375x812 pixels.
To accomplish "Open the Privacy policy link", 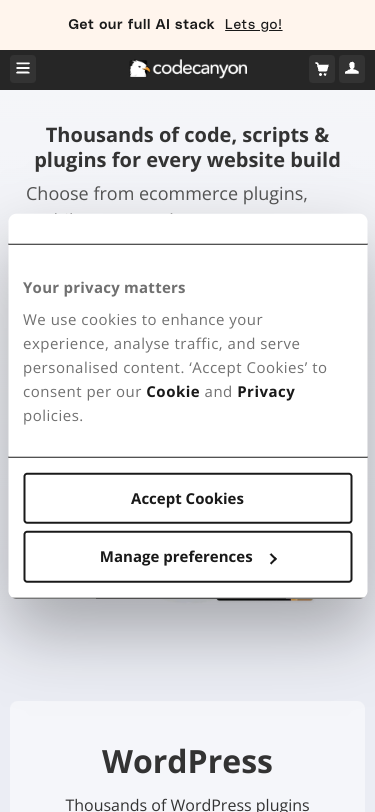I will (266, 392).
